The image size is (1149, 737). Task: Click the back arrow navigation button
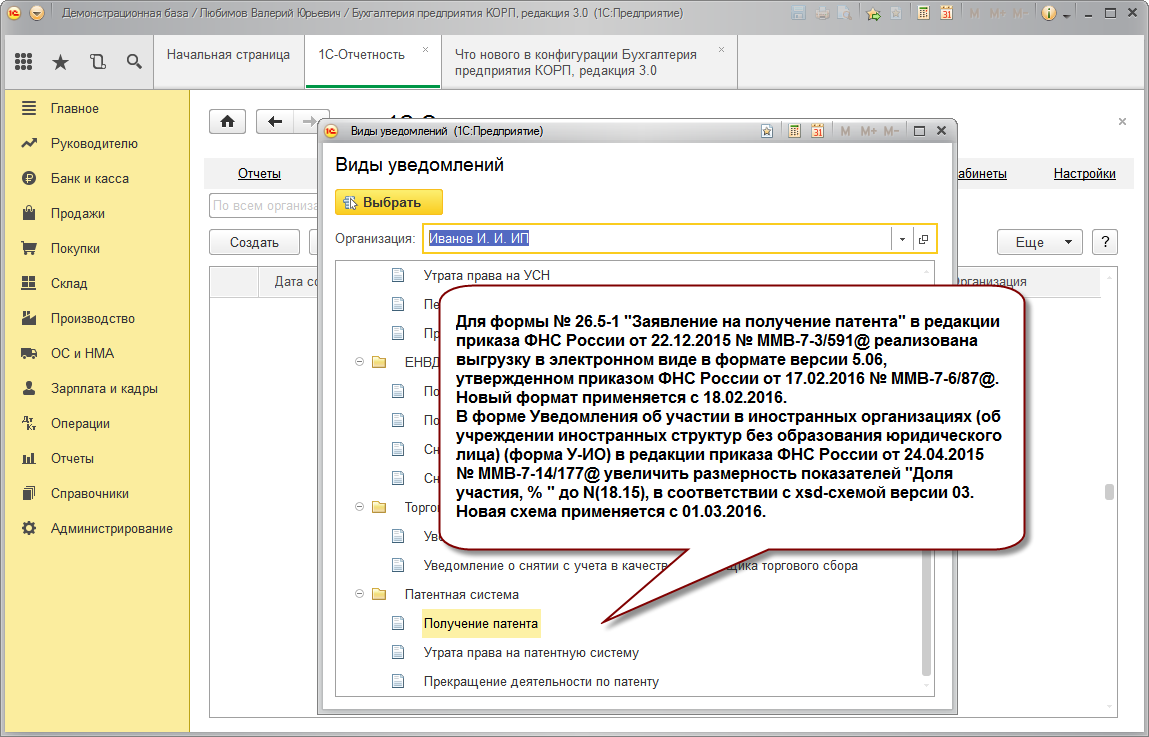(276, 121)
